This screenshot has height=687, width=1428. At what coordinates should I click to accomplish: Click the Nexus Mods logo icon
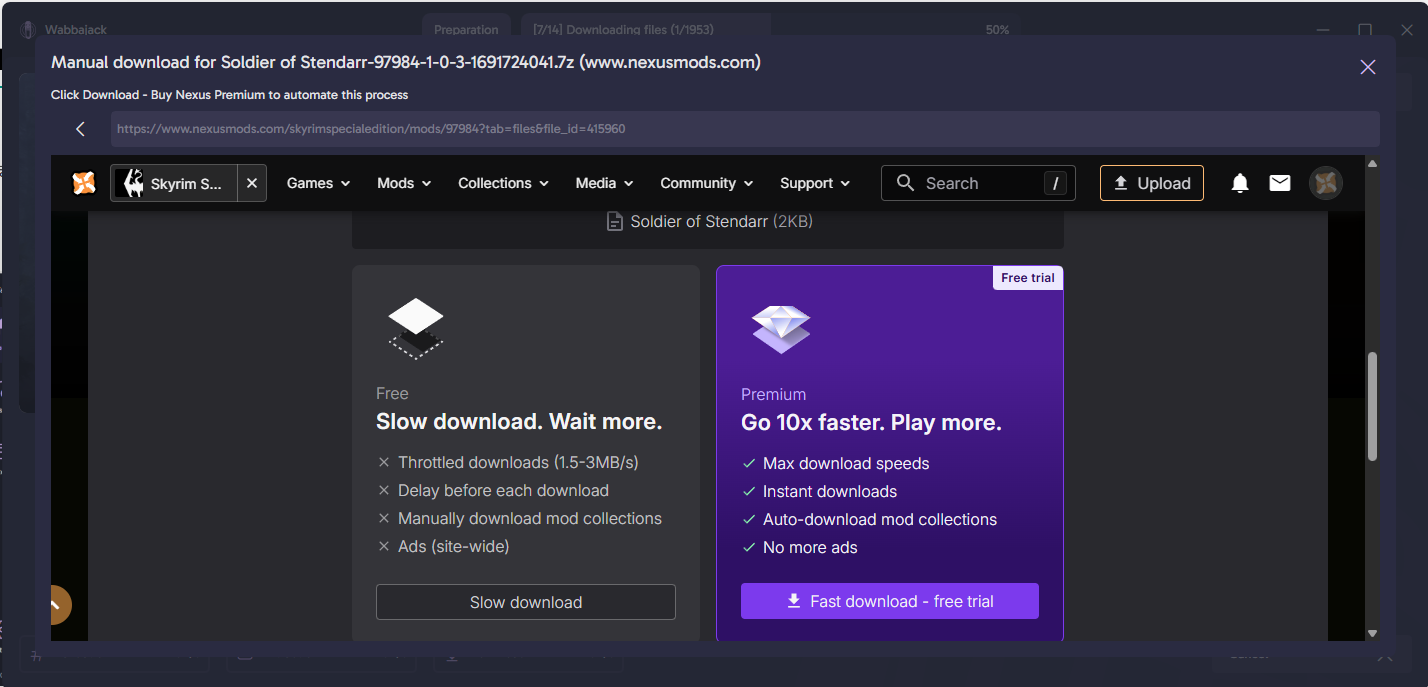[84, 183]
